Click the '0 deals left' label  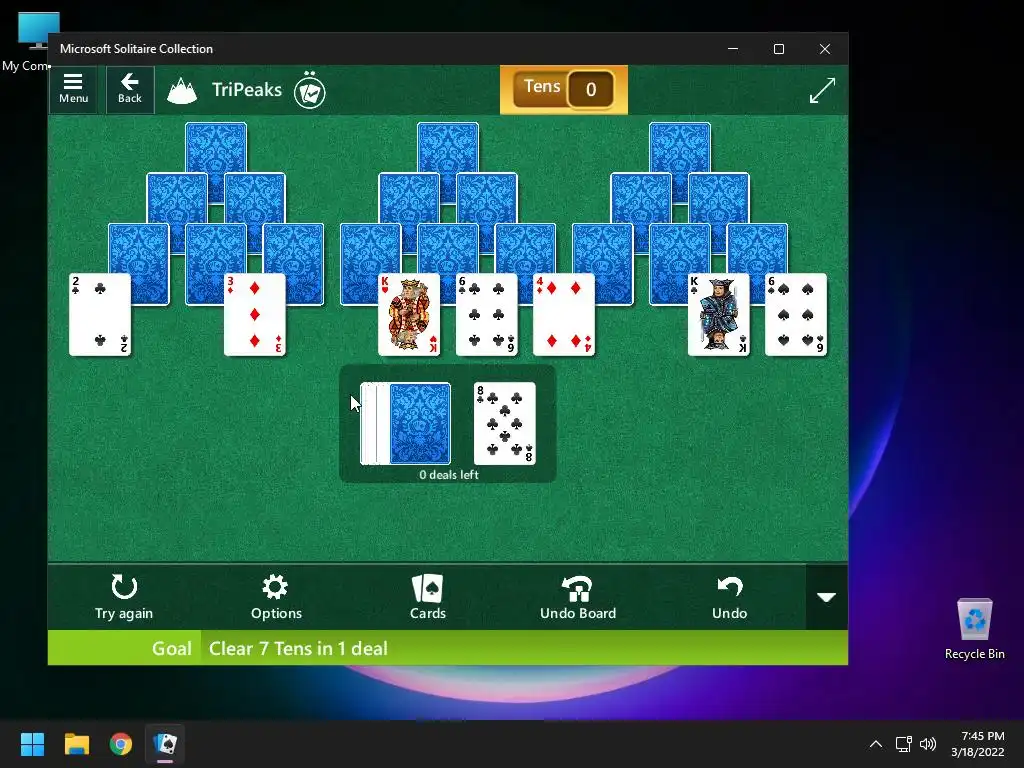449,475
